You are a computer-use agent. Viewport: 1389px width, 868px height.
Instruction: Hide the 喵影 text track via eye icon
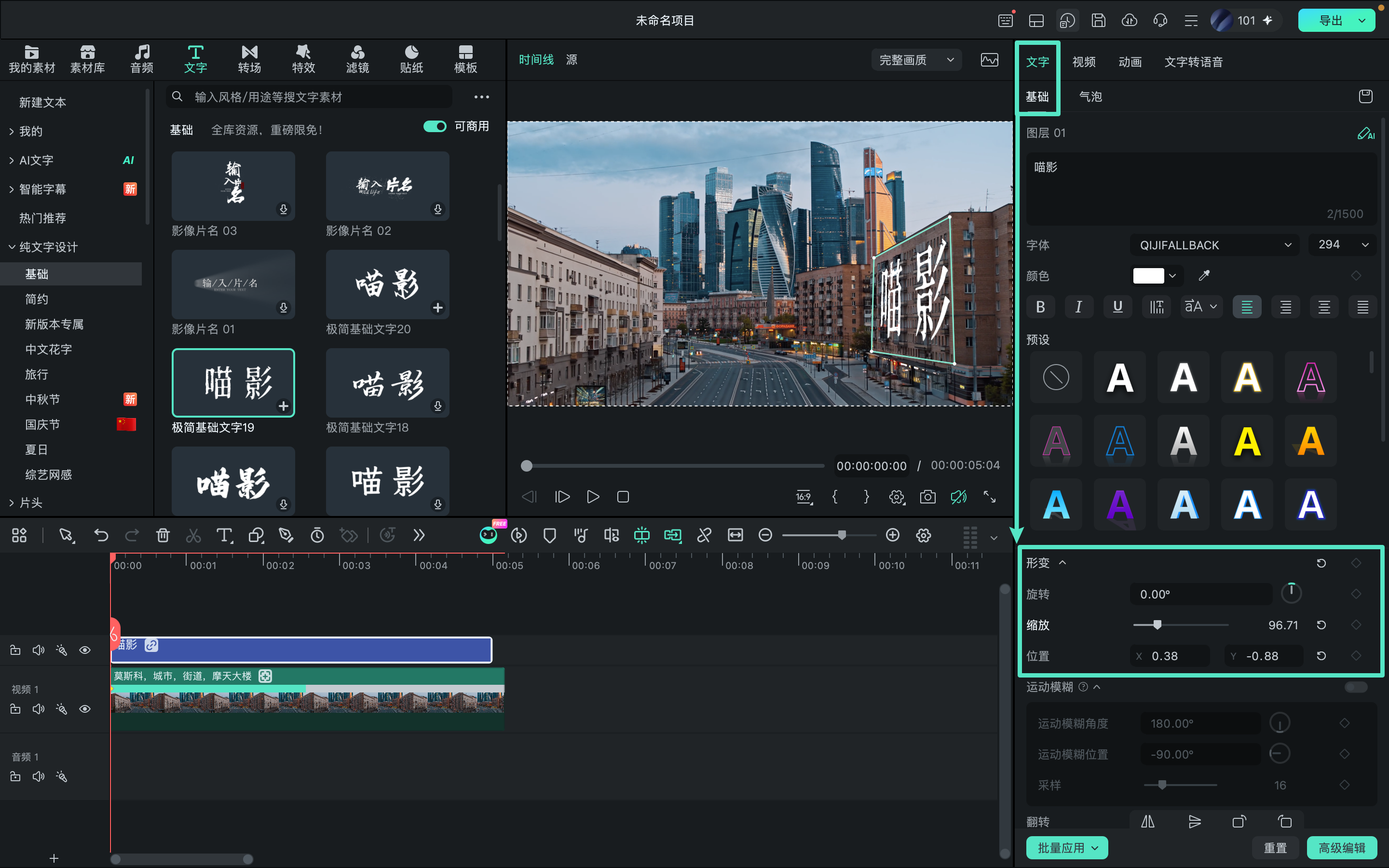coord(85,650)
